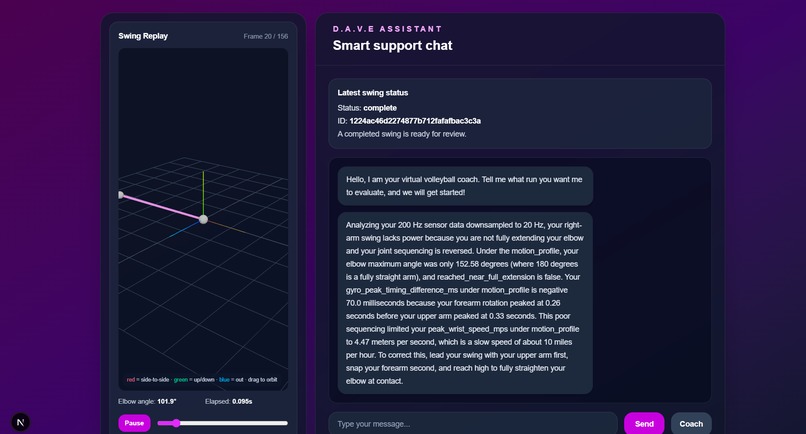Click the axis color legend in the viewport
Image resolution: width=806 pixels, height=434 pixels.
click(202, 379)
